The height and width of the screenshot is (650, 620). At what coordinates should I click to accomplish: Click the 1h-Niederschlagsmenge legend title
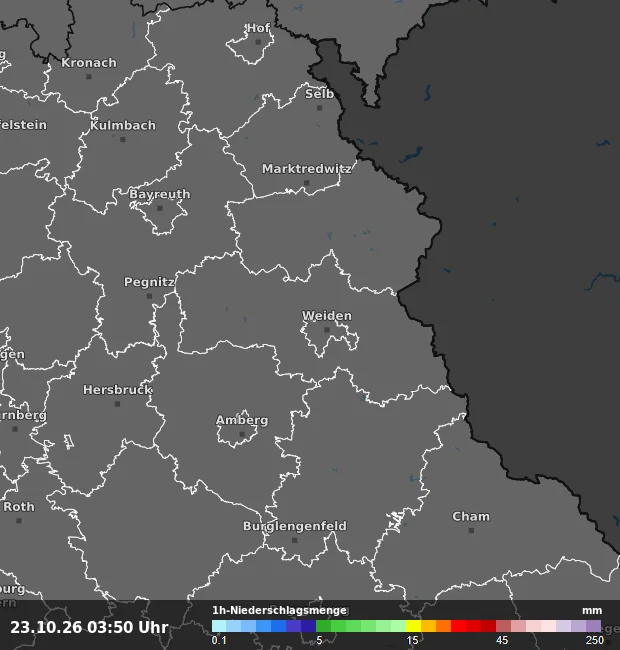coord(279,610)
